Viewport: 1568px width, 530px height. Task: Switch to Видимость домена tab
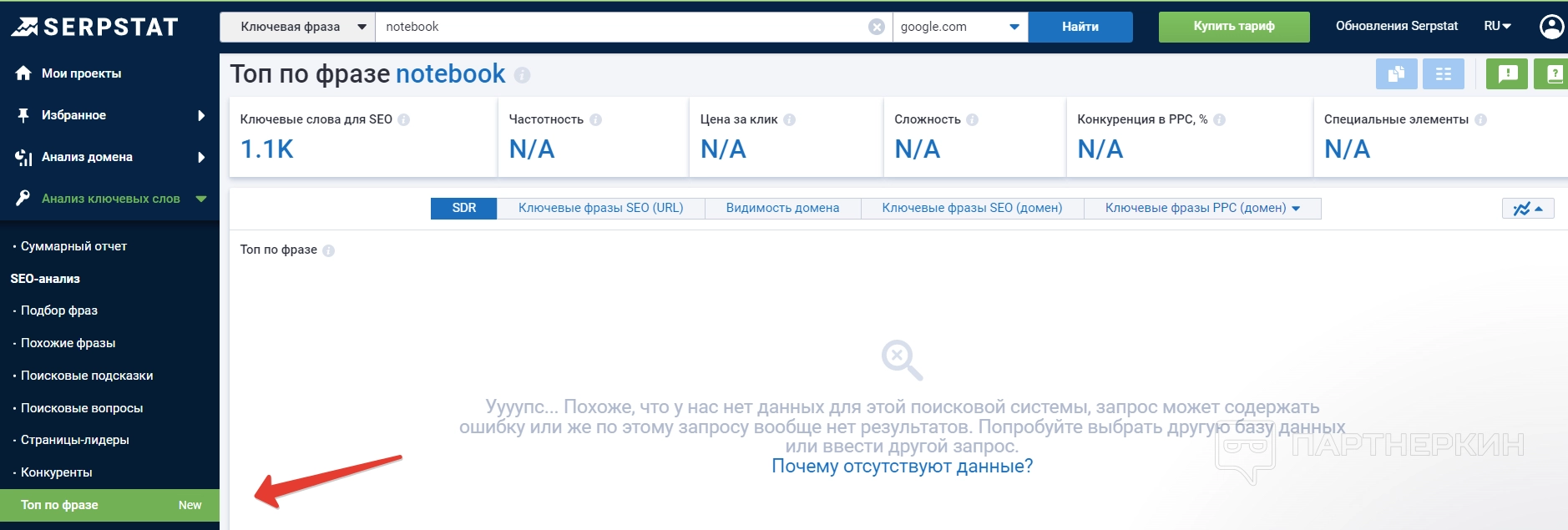(x=782, y=208)
